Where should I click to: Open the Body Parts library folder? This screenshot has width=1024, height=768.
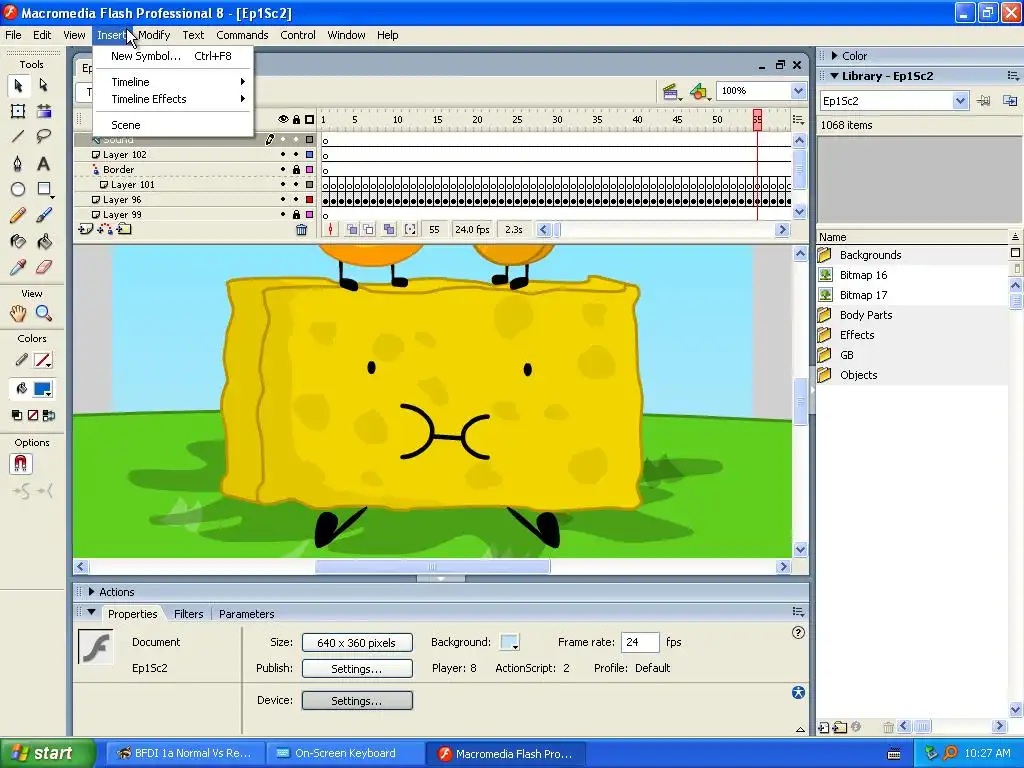pos(866,315)
